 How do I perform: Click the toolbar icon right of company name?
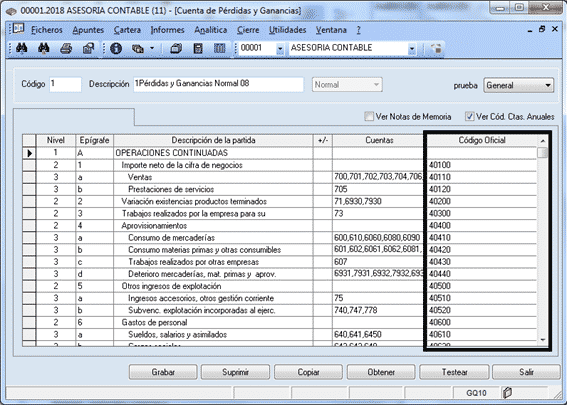(x=436, y=48)
